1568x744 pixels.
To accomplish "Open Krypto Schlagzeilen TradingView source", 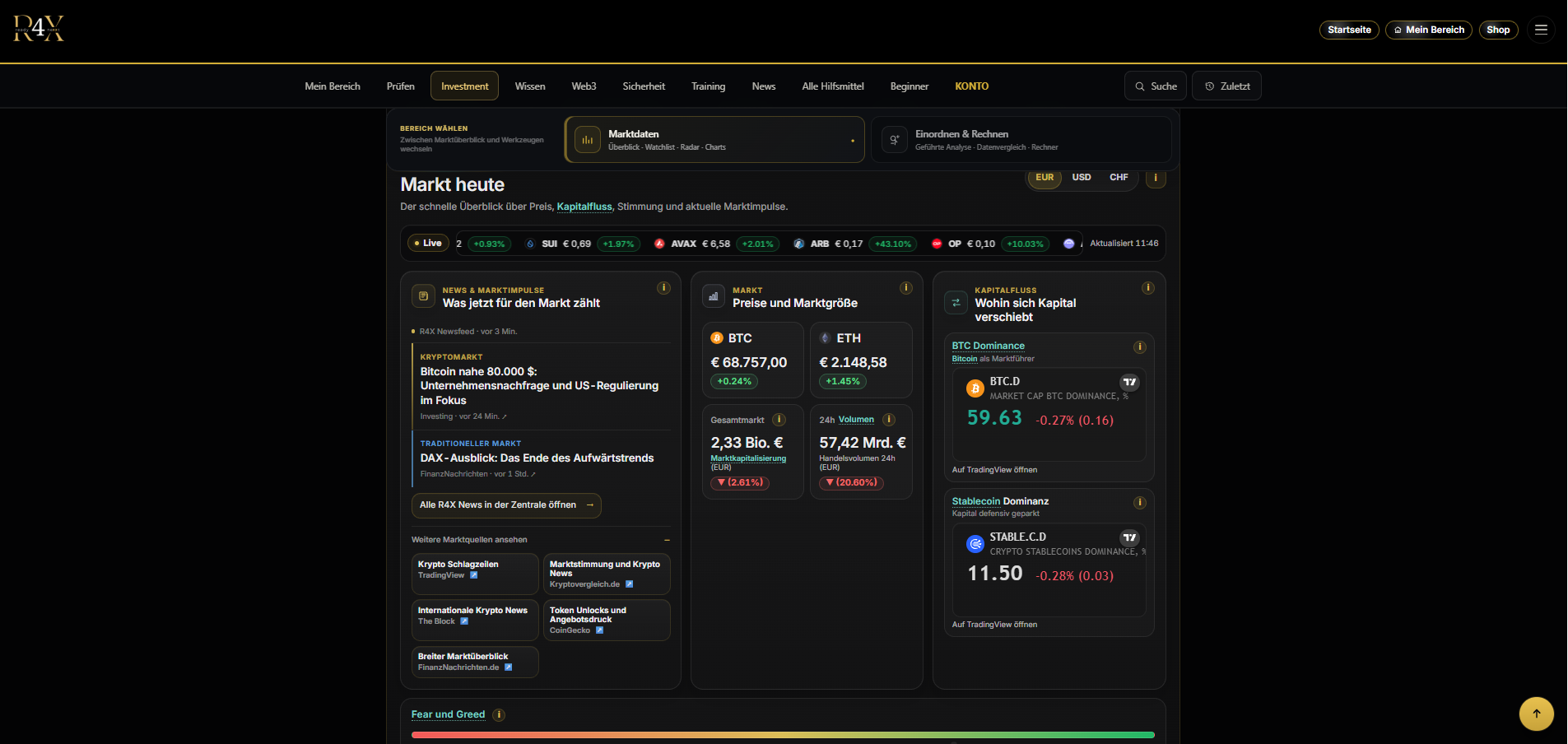I will [475, 574].
